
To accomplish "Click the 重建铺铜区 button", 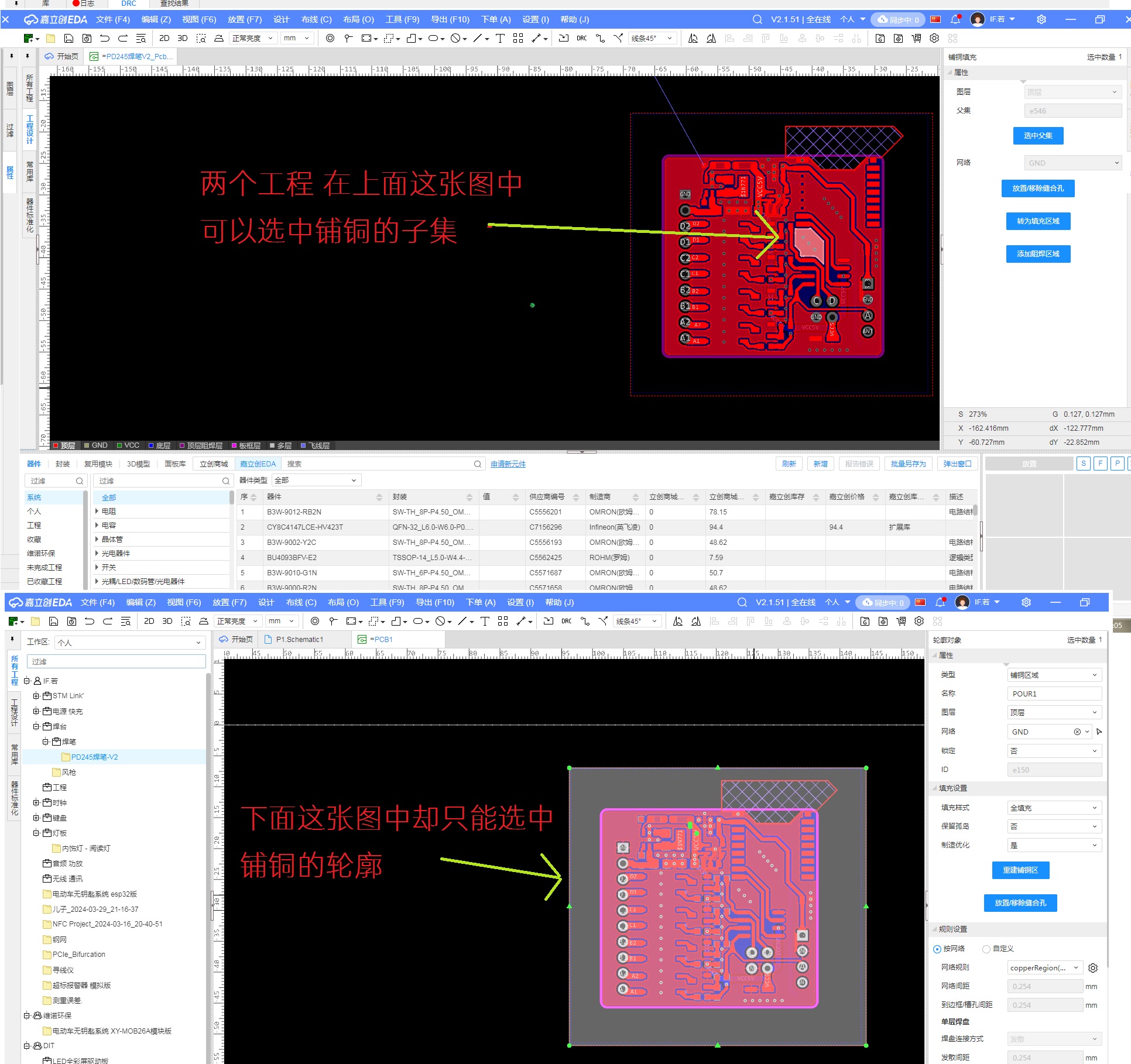I will coord(1020,870).
